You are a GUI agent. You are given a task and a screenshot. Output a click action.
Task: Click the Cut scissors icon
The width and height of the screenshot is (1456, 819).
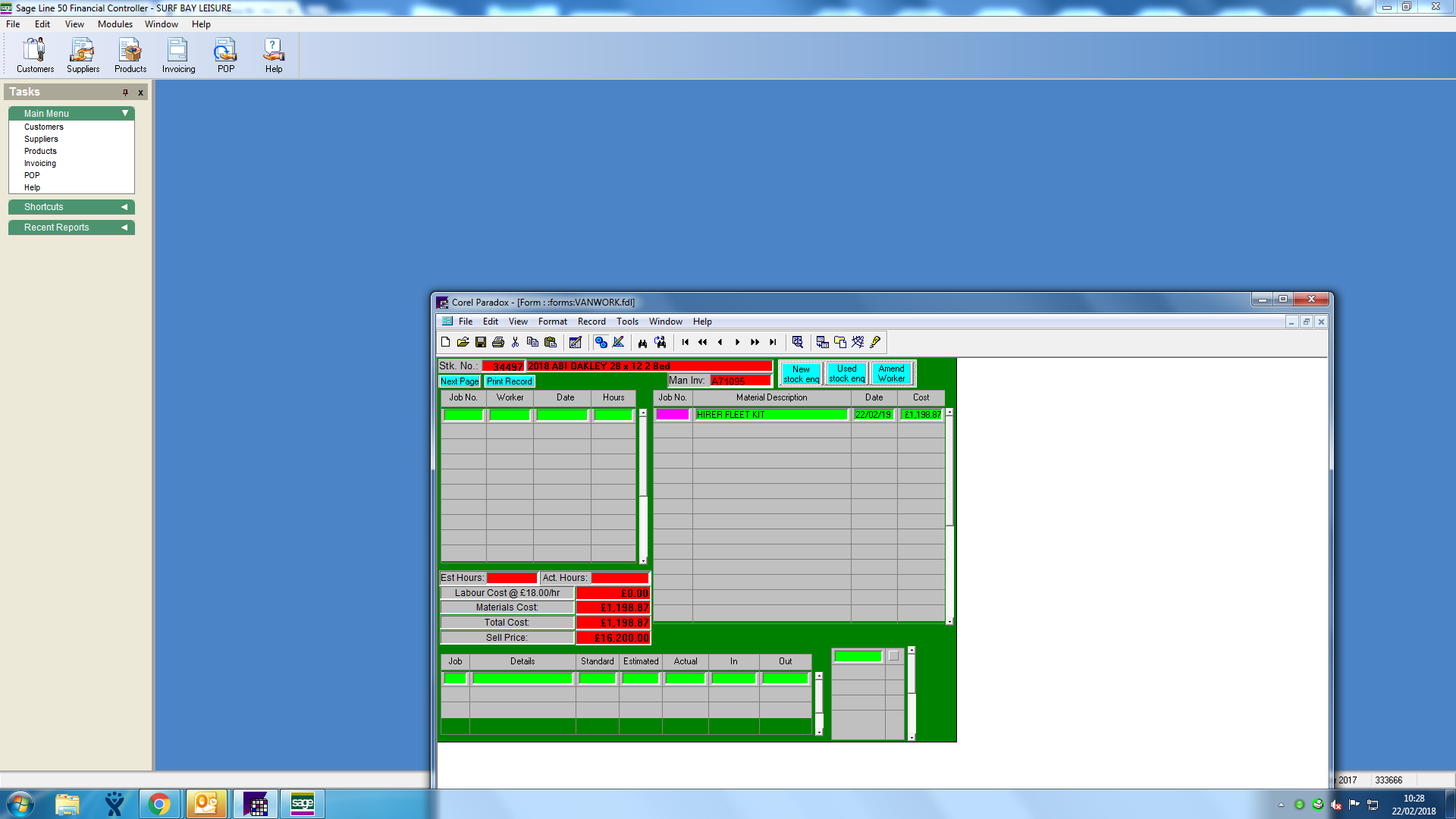[516, 343]
